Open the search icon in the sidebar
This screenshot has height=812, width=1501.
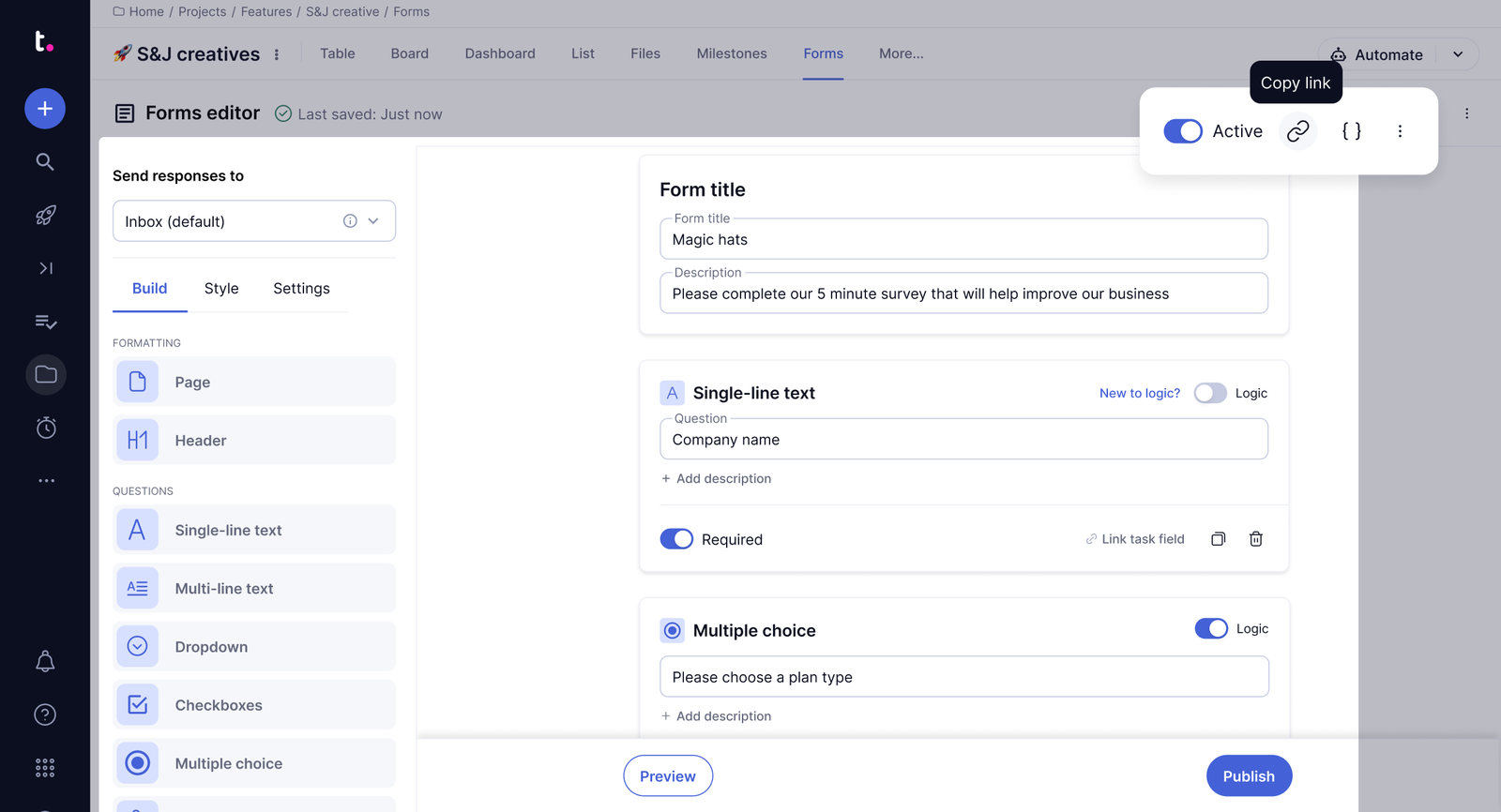pos(45,162)
